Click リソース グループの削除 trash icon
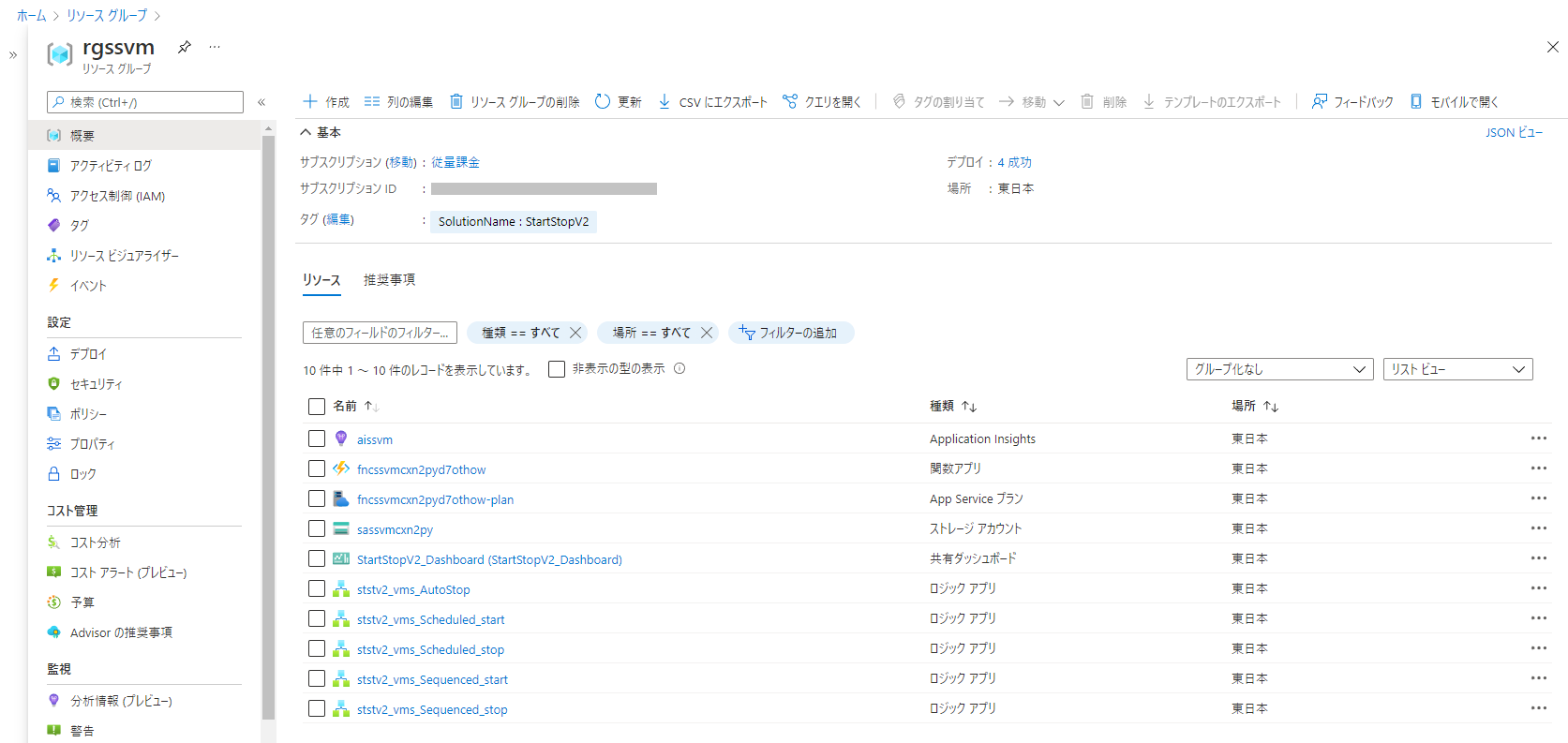1568x743 pixels. pos(456,101)
